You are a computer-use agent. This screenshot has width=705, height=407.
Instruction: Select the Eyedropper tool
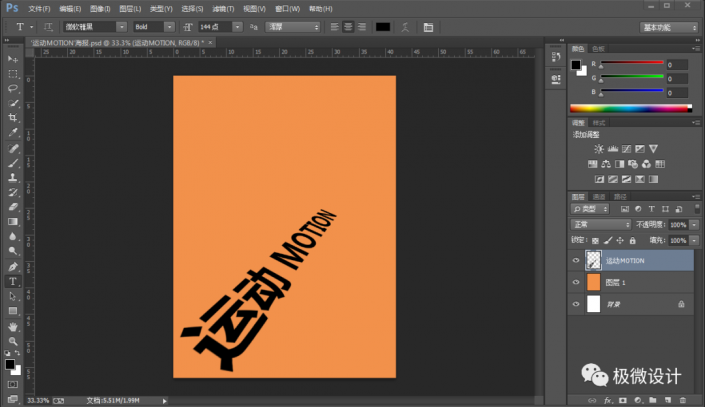point(13,133)
